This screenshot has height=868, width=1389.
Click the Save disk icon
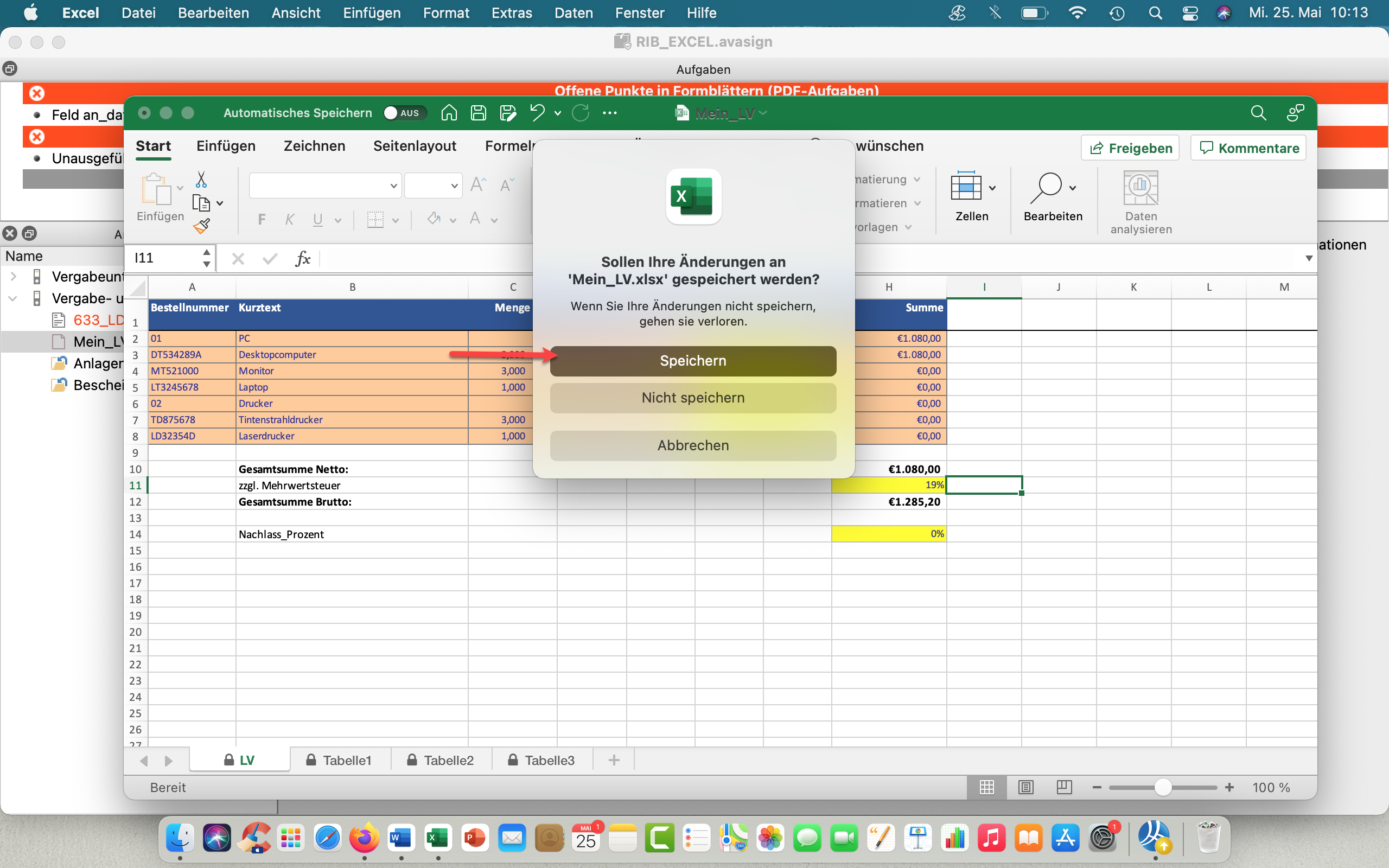(478, 112)
